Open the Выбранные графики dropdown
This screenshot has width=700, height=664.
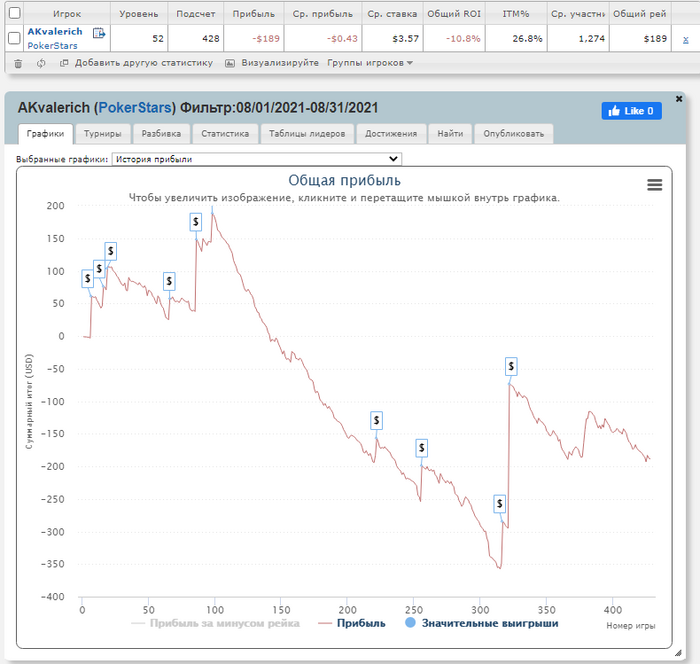point(257,159)
